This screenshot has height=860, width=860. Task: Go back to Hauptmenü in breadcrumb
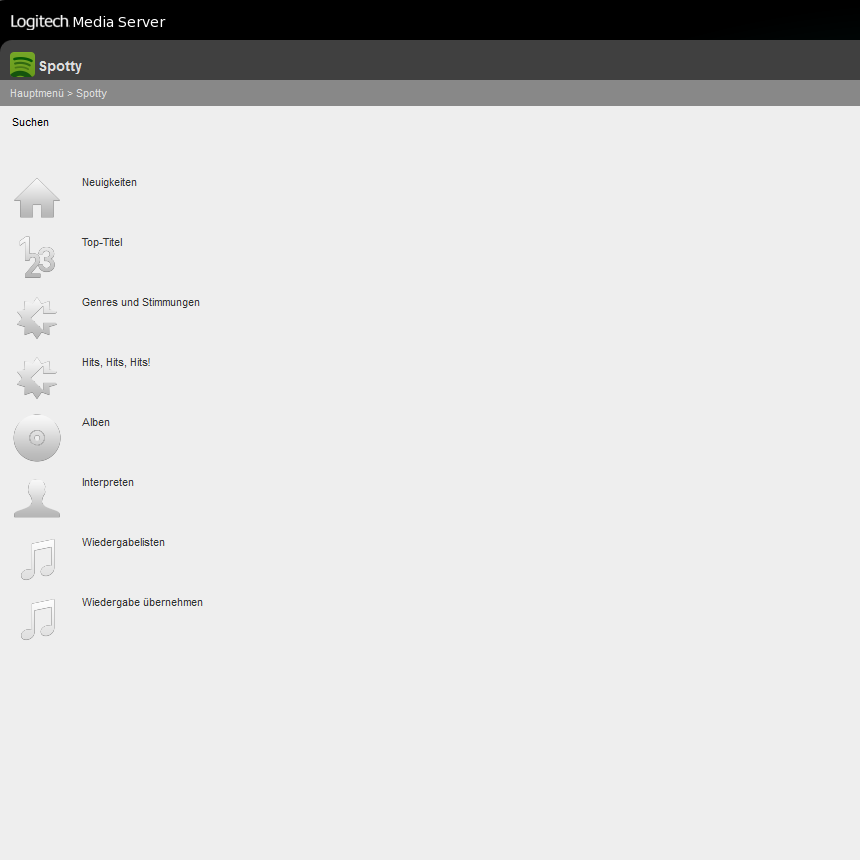(x=37, y=93)
